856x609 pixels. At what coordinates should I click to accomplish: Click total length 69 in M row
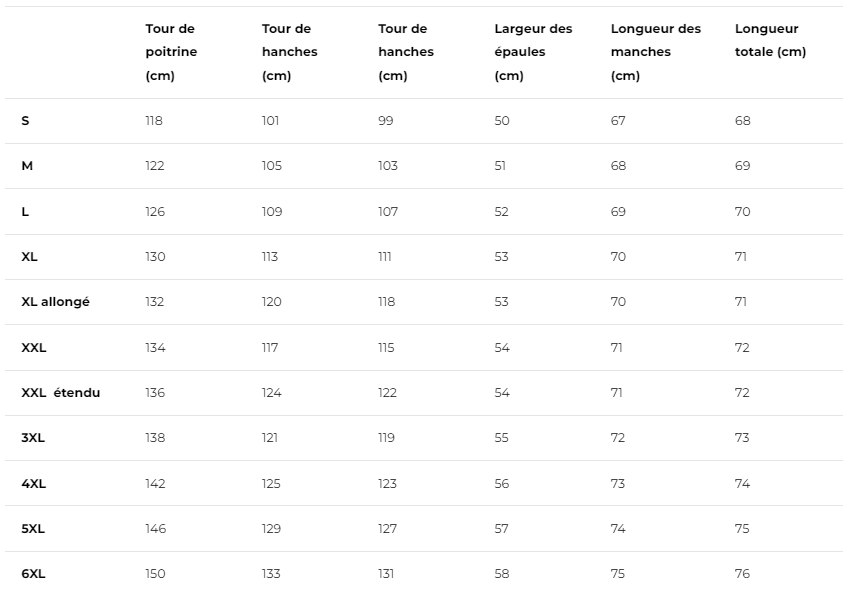click(742, 166)
